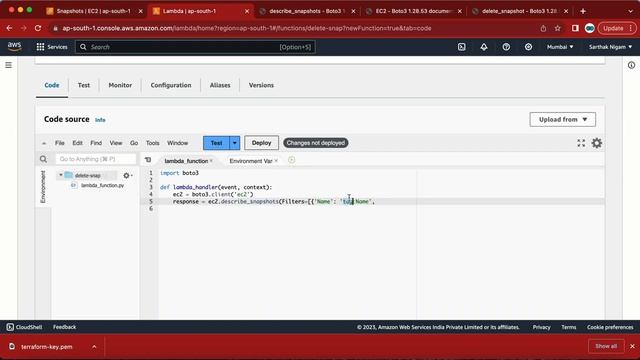Open the editor View menu
Viewport: 640px width, 360px height.
click(116, 143)
